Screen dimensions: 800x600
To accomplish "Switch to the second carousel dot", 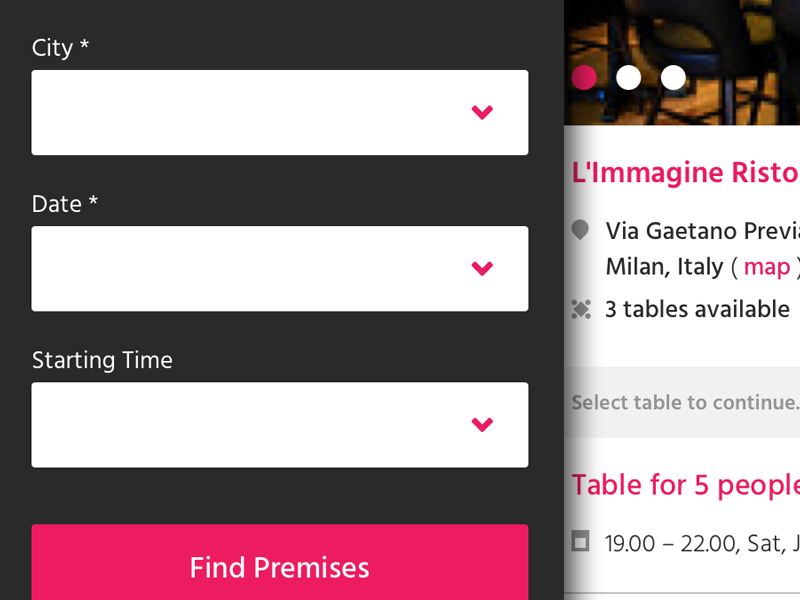I will 629,77.
